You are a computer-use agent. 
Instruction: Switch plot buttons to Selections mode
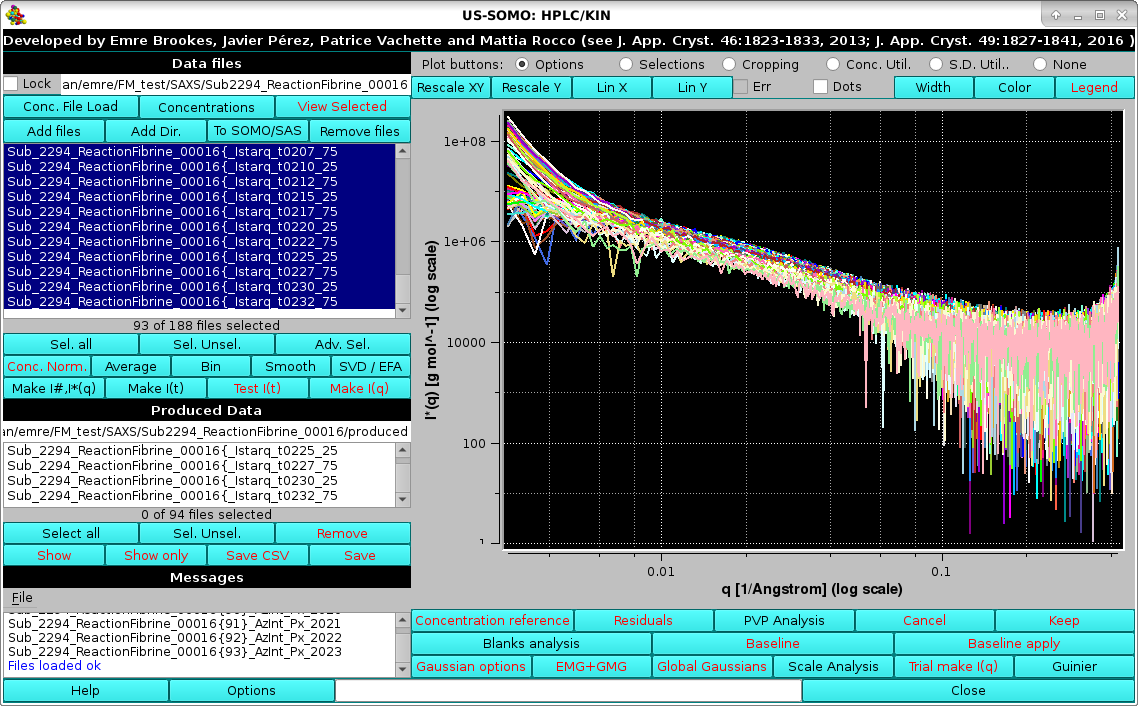628,64
